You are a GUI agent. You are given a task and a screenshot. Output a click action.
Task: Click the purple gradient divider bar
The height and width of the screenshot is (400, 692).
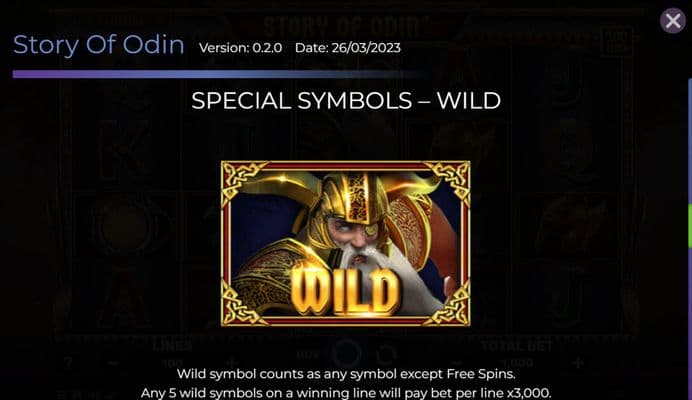pos(216,74)
